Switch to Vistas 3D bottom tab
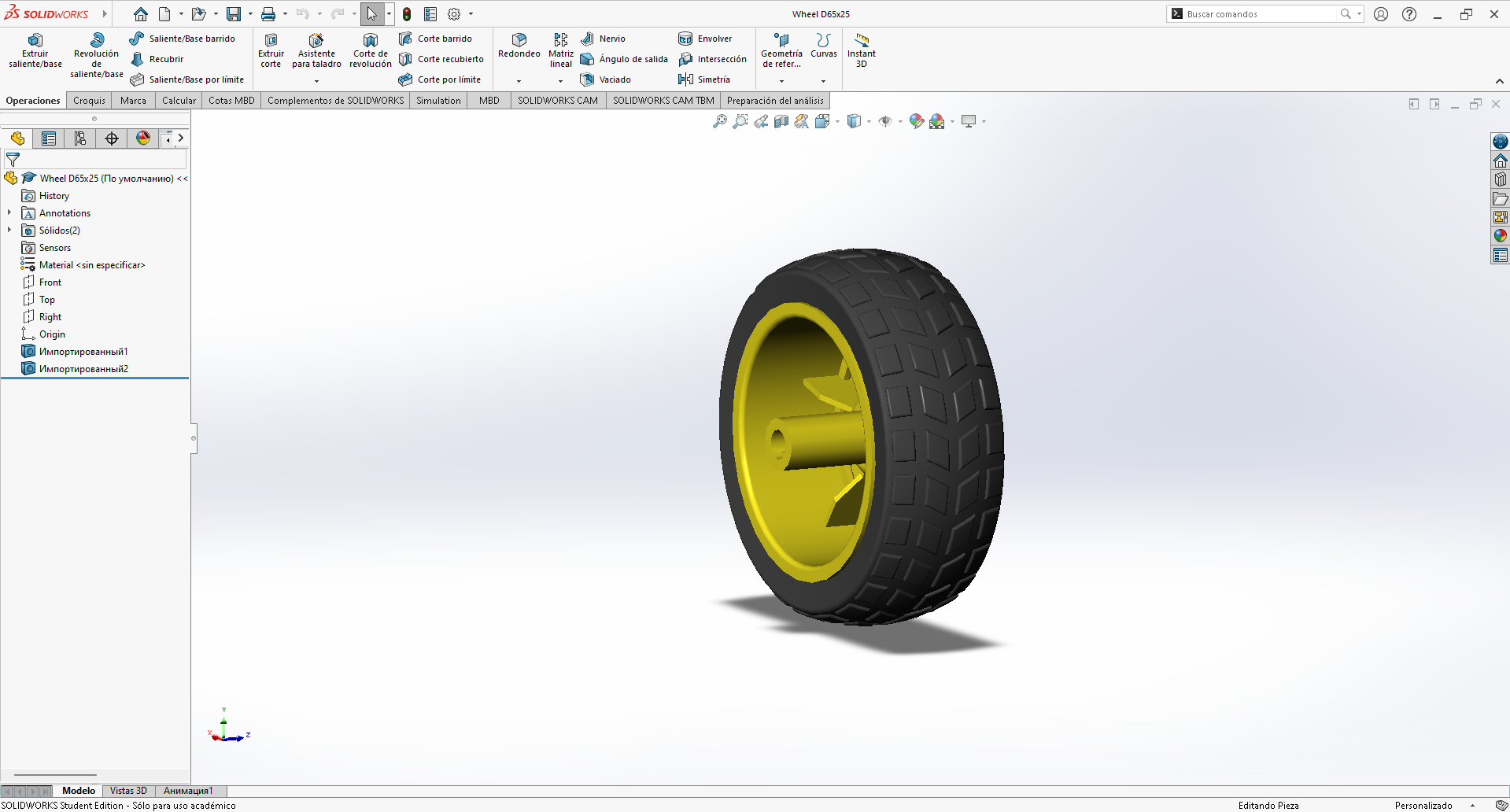1510x812 pixels. [x=128, y=791]
